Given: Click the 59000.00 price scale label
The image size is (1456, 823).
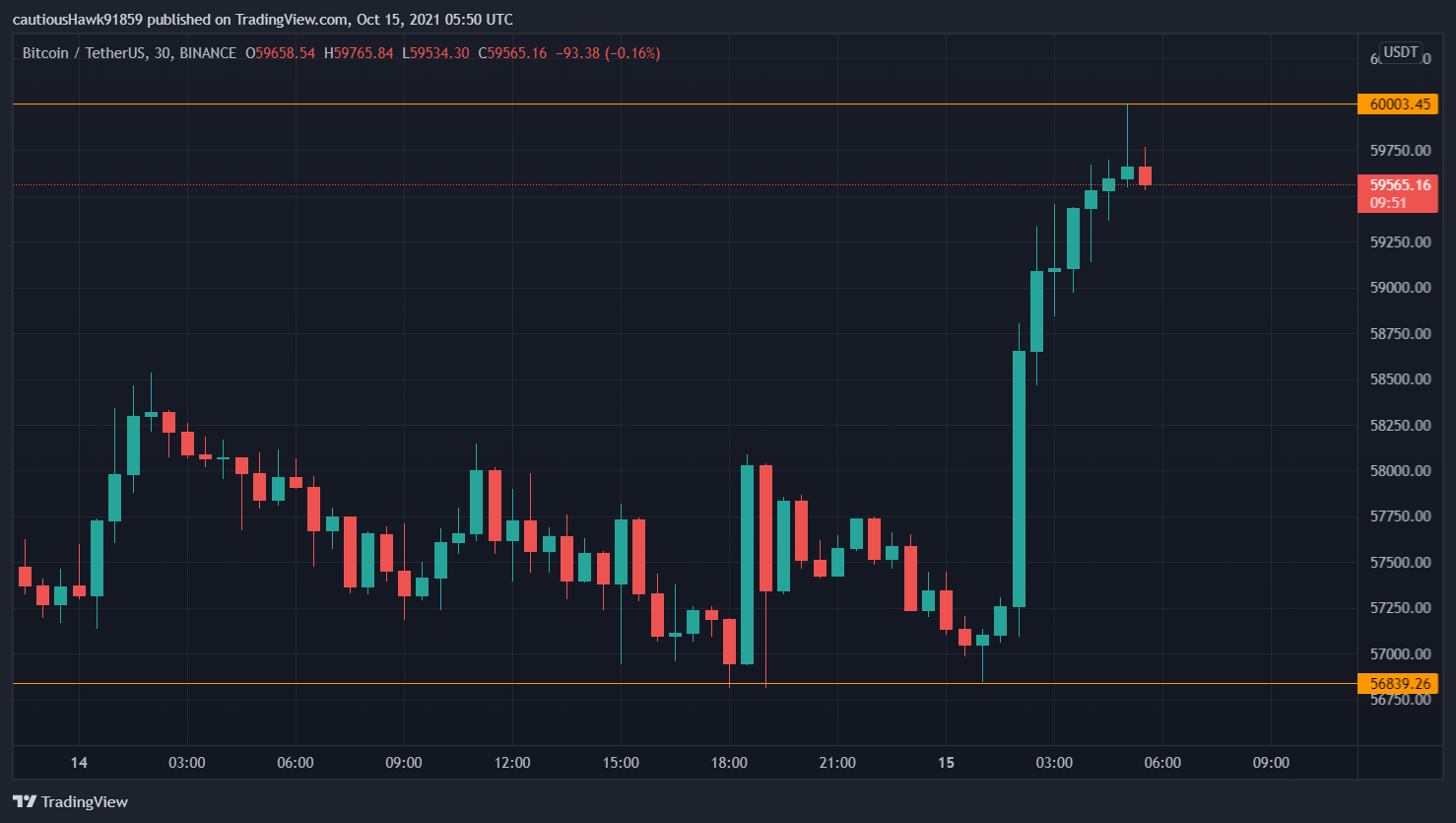Looking at the screenshot, I should tap(1400, 288).
